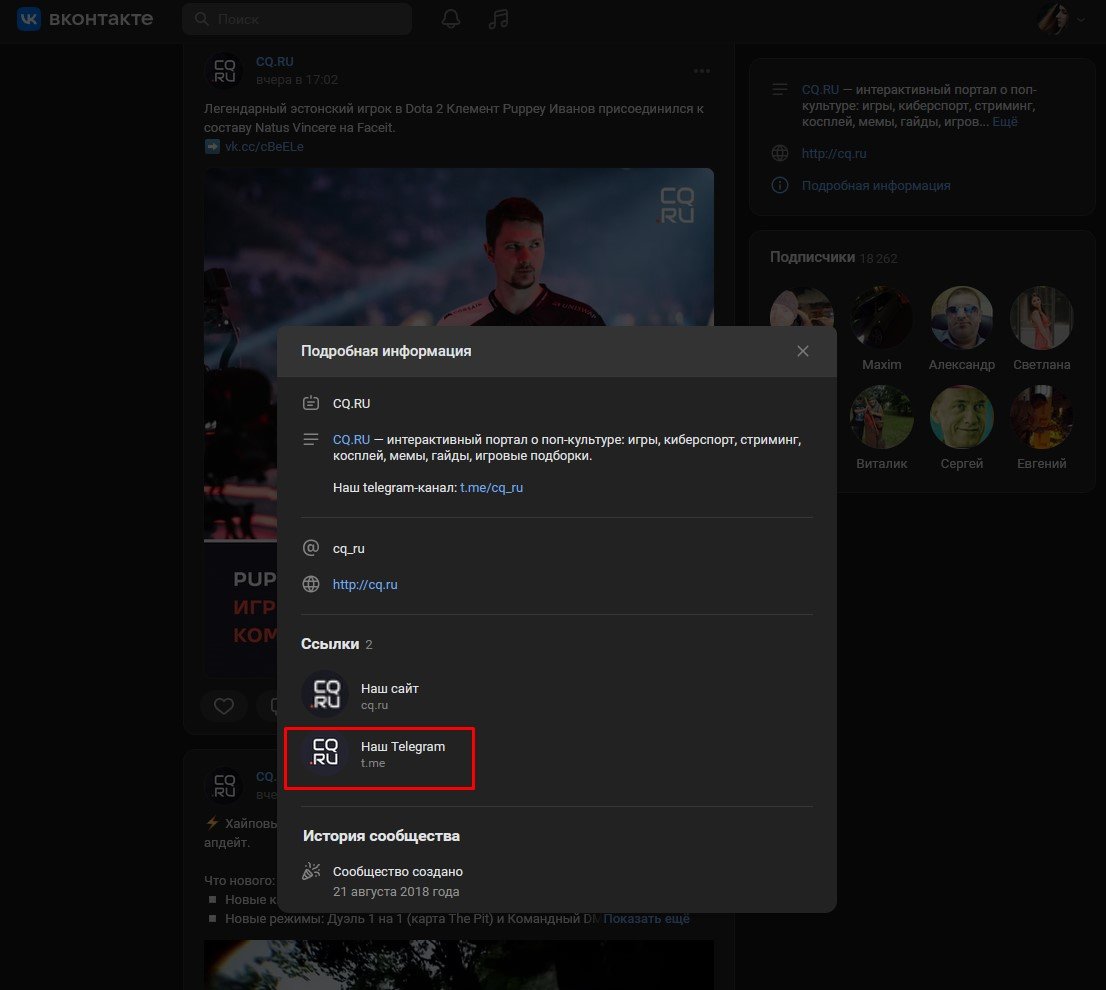Open http://cq.ru in the sidebar
Image resolution: width=1106 pixels, height=990 pixels.
pos(834,154)
